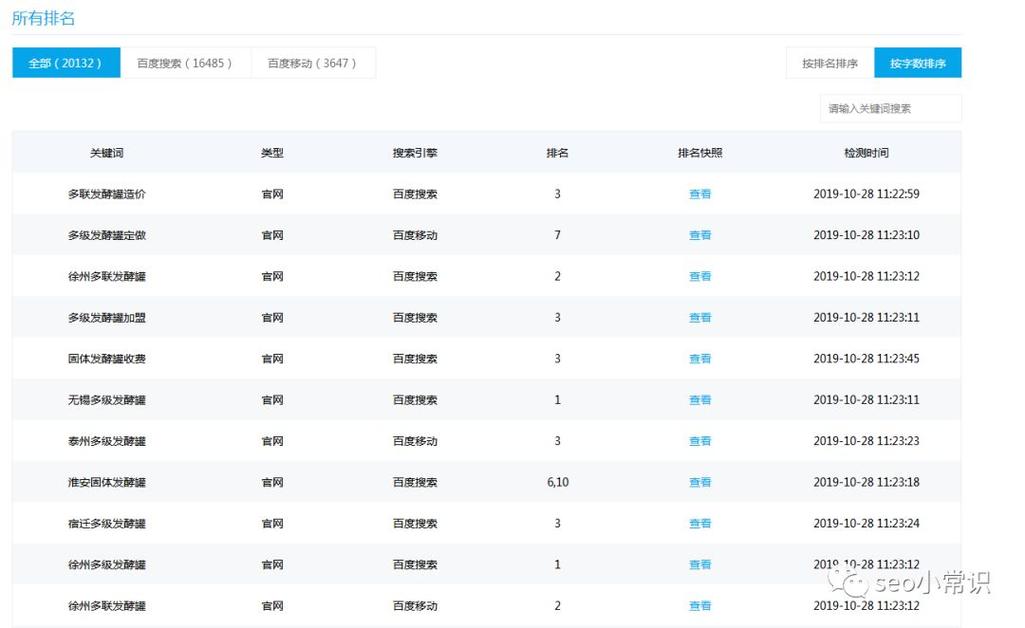Screen dimensions: 1025x628
Task: Open 查看 link for 淮安固体发酵罐
Action: click(699, 482)
